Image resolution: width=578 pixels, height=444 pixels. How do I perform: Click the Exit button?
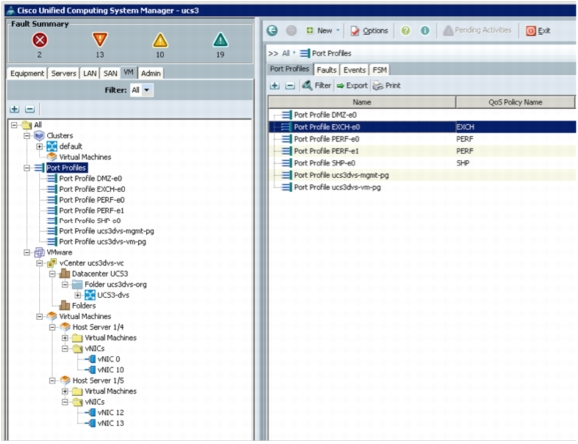(538, 31)
